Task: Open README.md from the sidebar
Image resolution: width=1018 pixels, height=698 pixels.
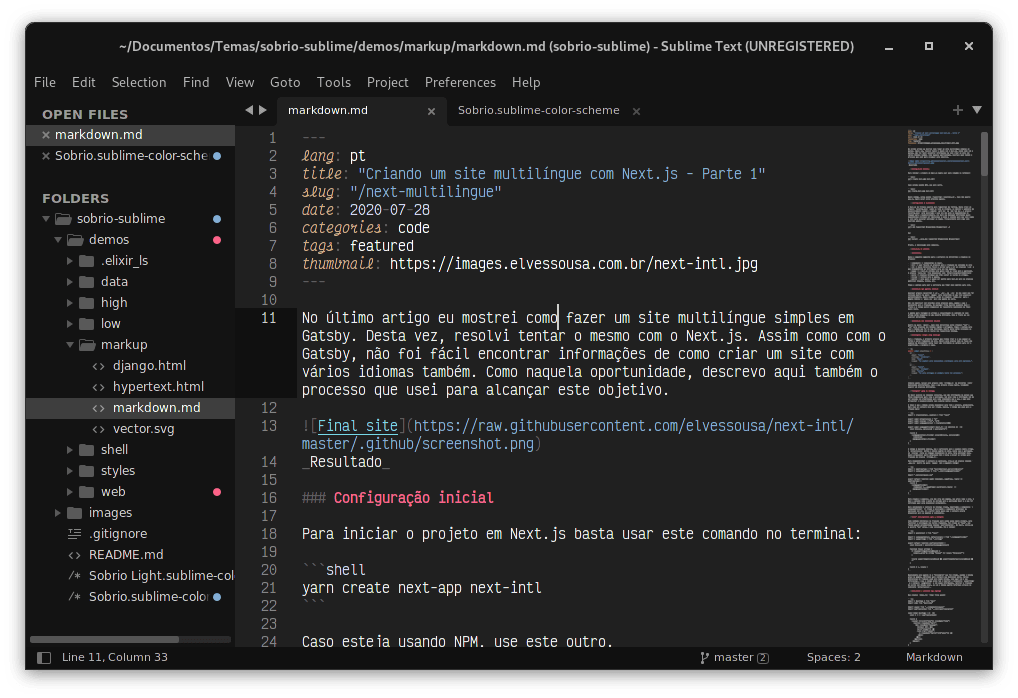Action: click(x=126, y=555)
